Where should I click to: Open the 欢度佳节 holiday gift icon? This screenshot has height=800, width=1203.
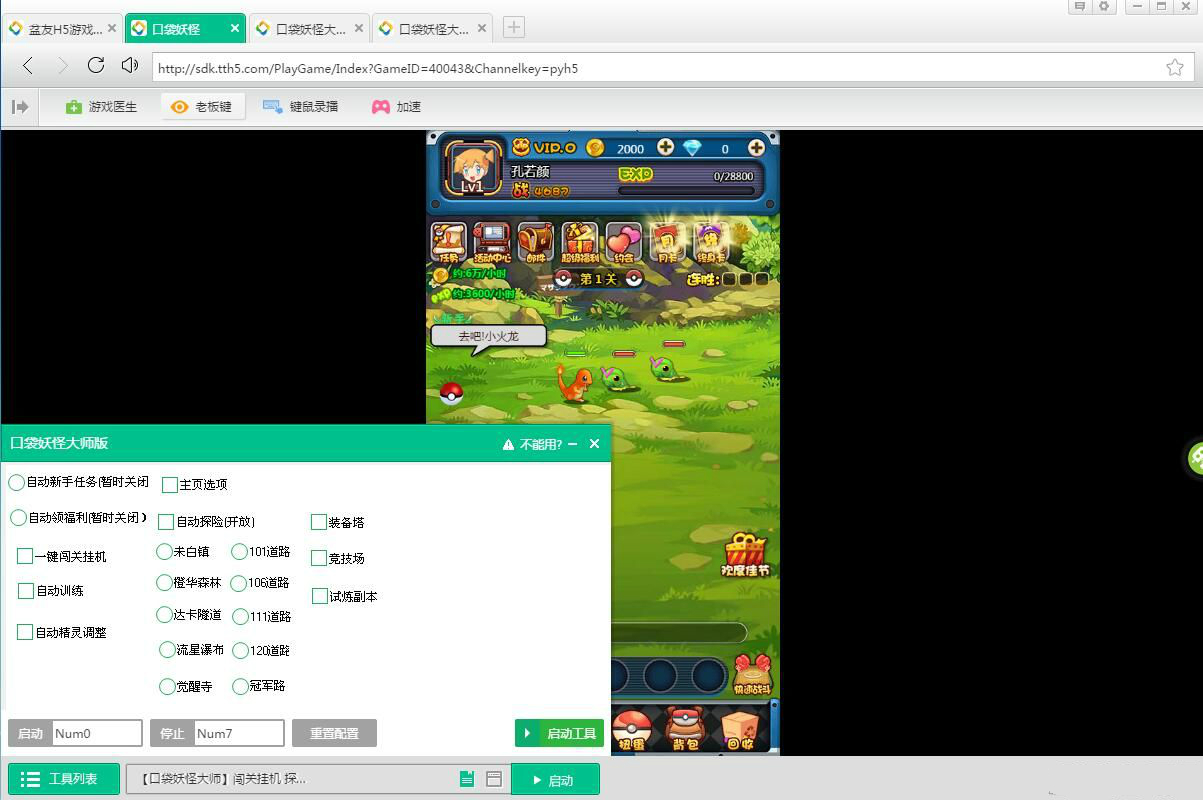[x=745, y=555]
